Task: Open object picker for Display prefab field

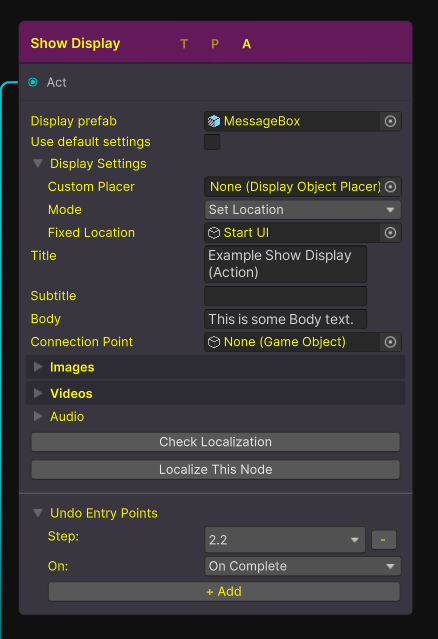Action: (390, 121)
